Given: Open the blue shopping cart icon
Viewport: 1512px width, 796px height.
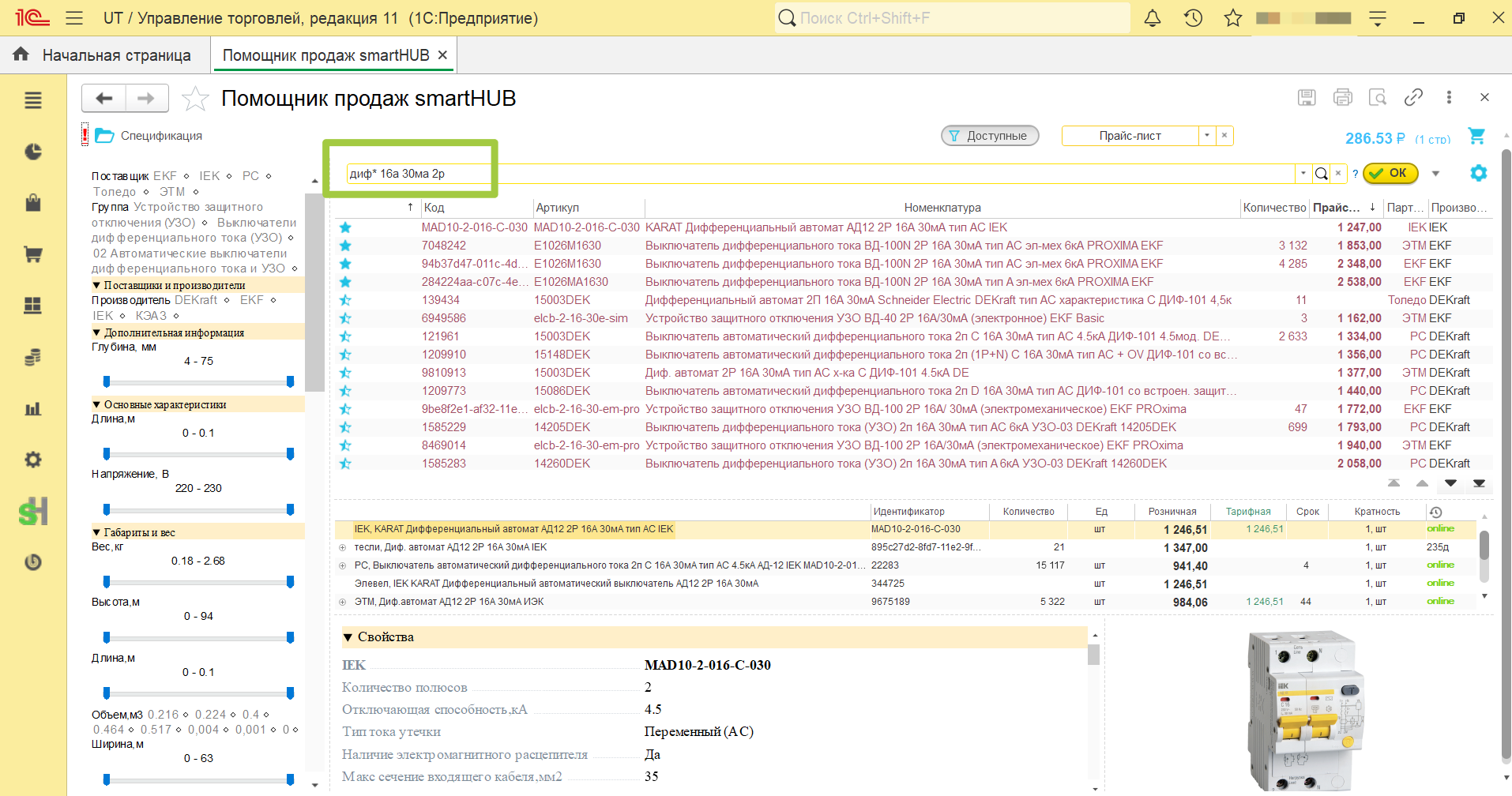Looking at the screenshot, I should click(1476, 136).
